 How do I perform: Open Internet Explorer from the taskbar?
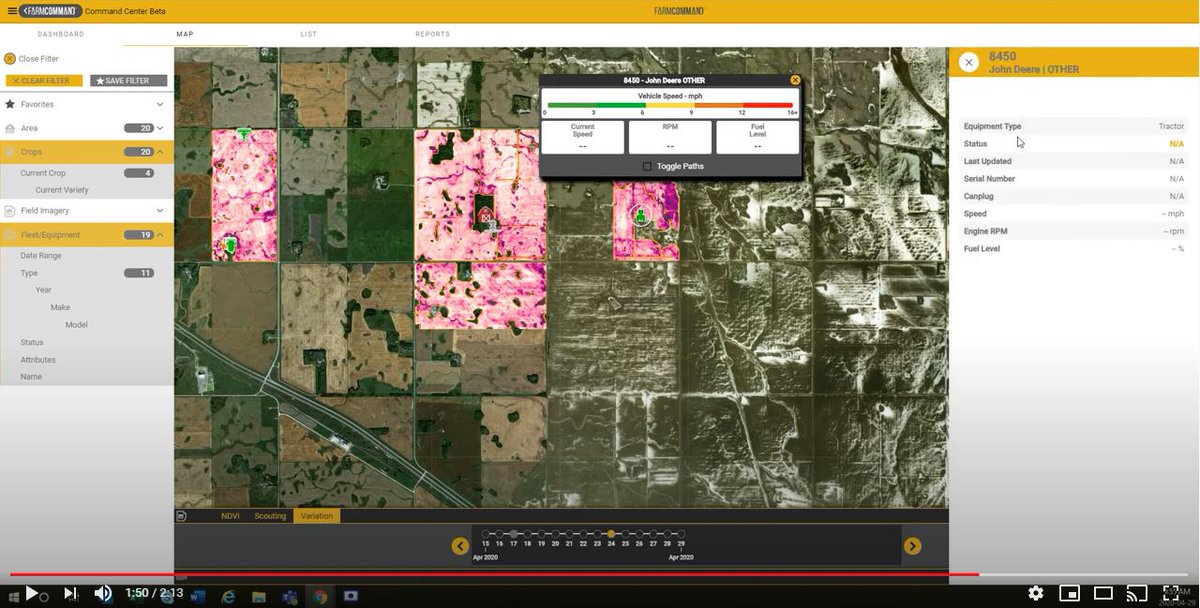[228, 597]
